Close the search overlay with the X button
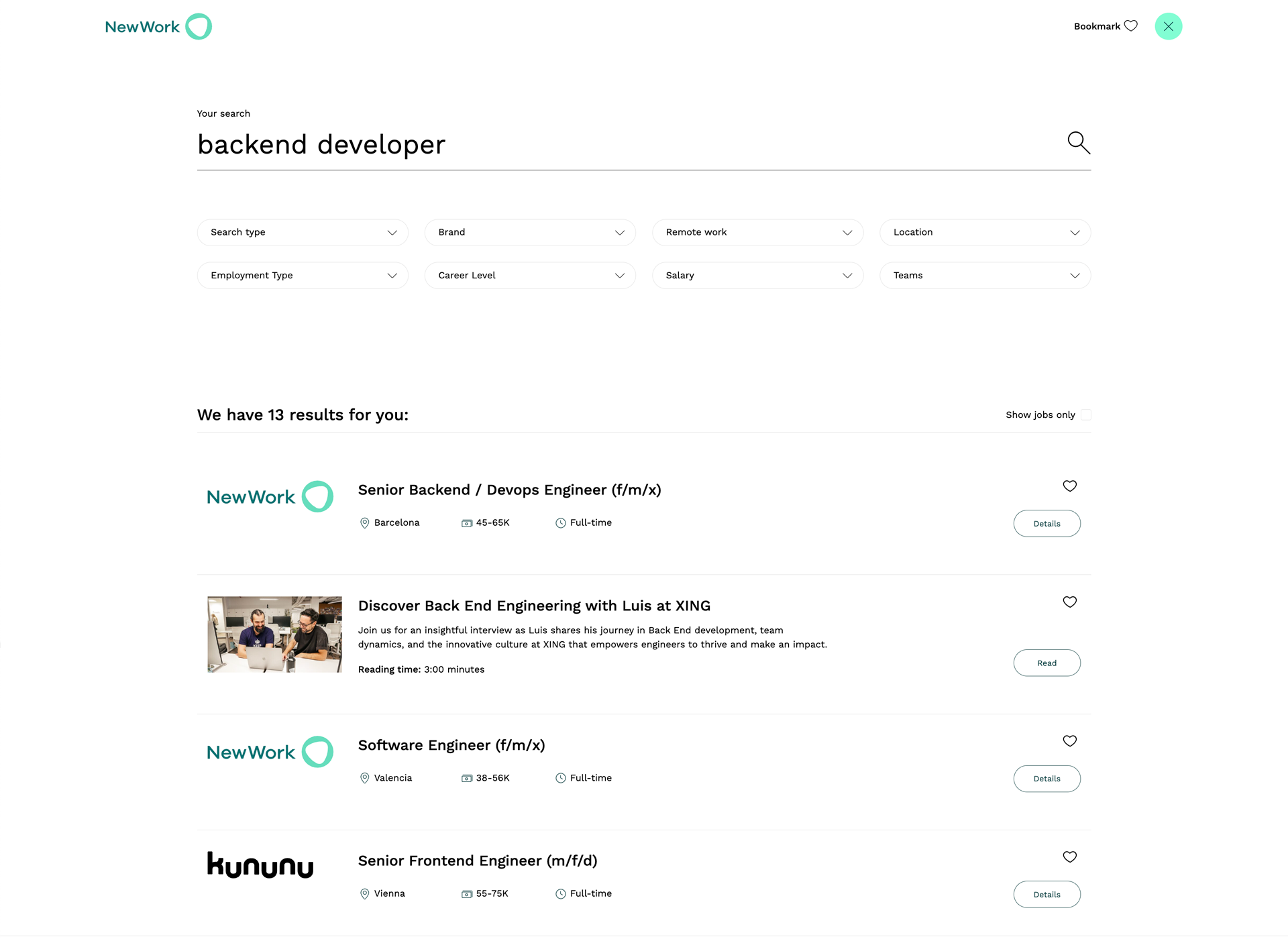The image size is (1288, 939). click(1169, 27)
